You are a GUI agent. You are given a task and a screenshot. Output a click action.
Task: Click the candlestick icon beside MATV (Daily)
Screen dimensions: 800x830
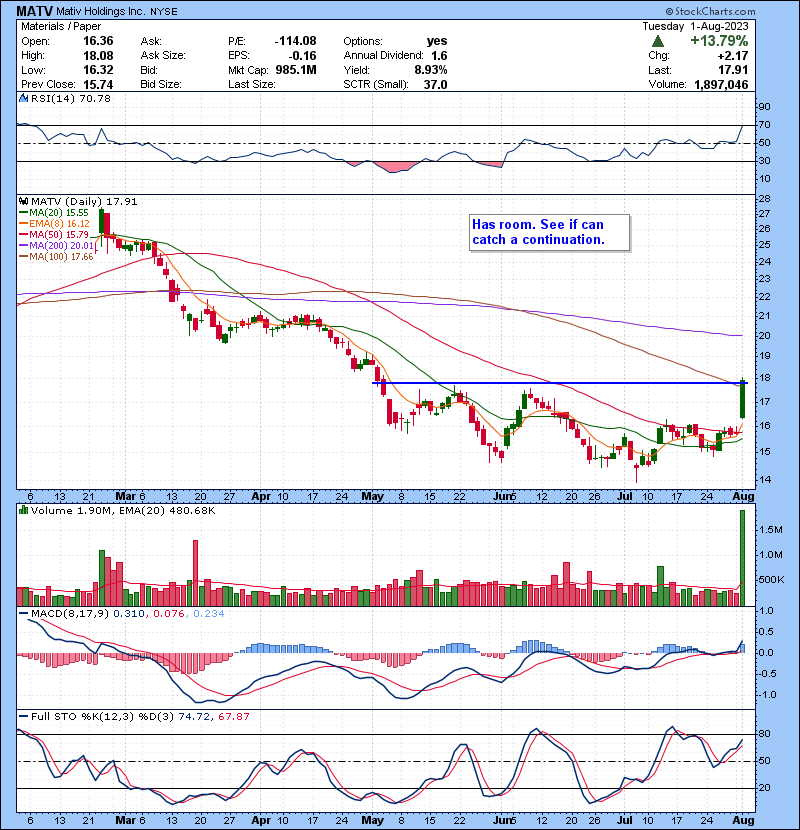tap(24, 201)
